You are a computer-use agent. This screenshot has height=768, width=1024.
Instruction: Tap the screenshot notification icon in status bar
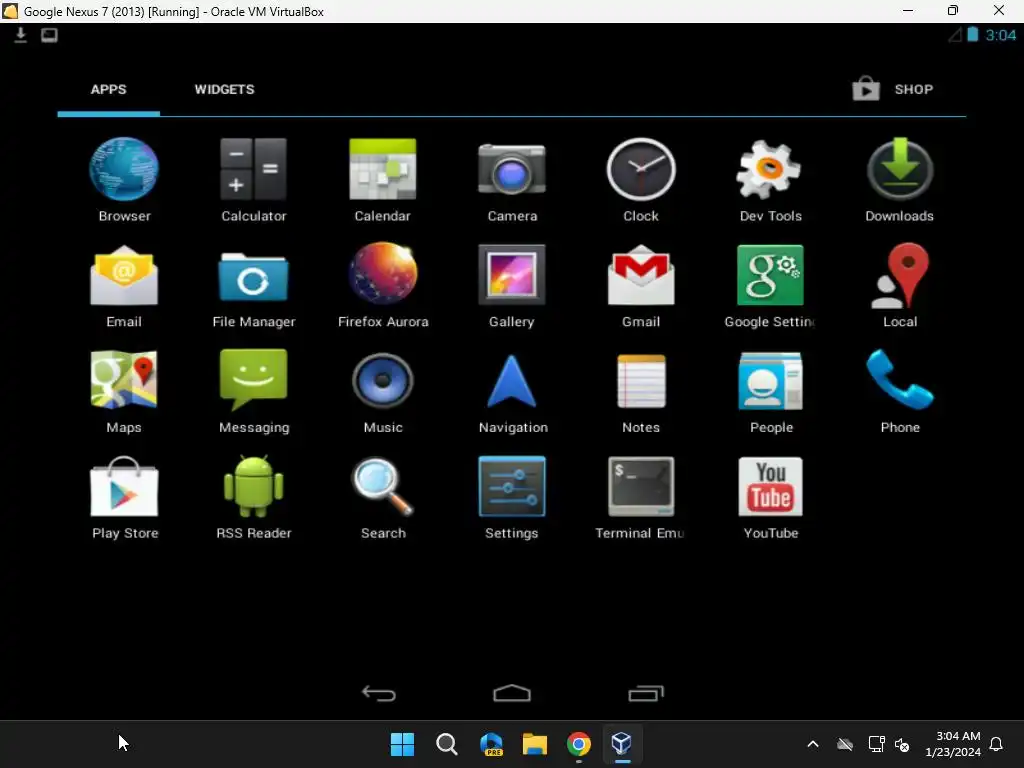pyautogui.click(x=49, y=35)
